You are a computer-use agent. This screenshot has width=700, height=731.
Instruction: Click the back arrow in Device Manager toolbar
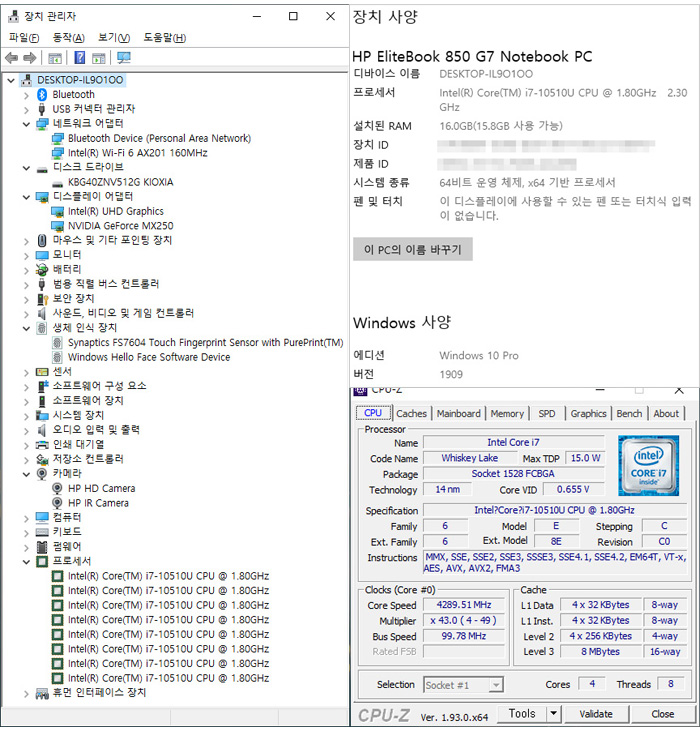(x=11, y=58)
